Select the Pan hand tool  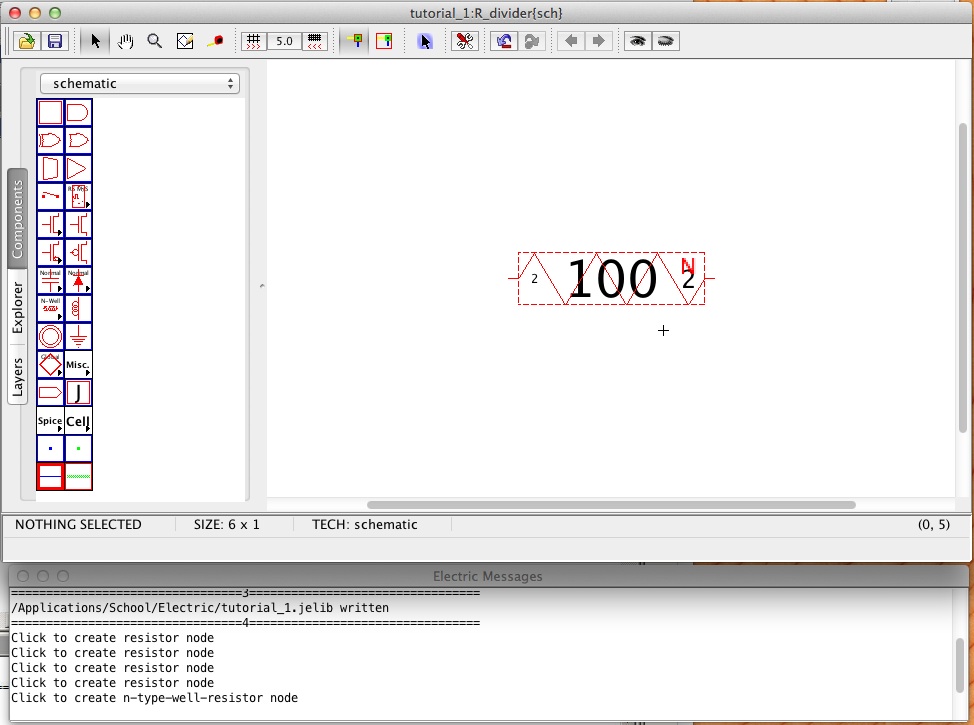(x=126, y=41)
